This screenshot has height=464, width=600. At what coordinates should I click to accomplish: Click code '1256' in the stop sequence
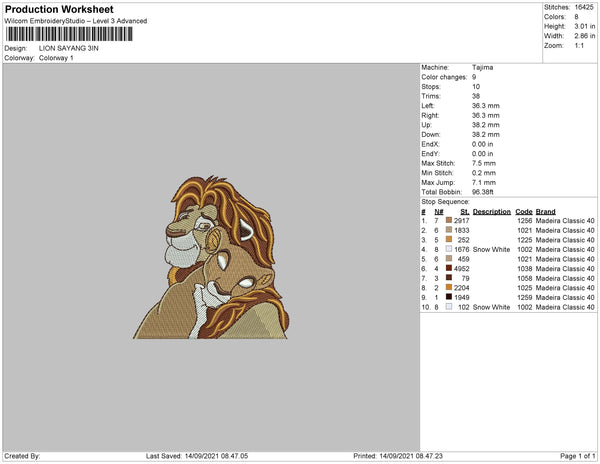pyautogui.click(x=525, y=221)
